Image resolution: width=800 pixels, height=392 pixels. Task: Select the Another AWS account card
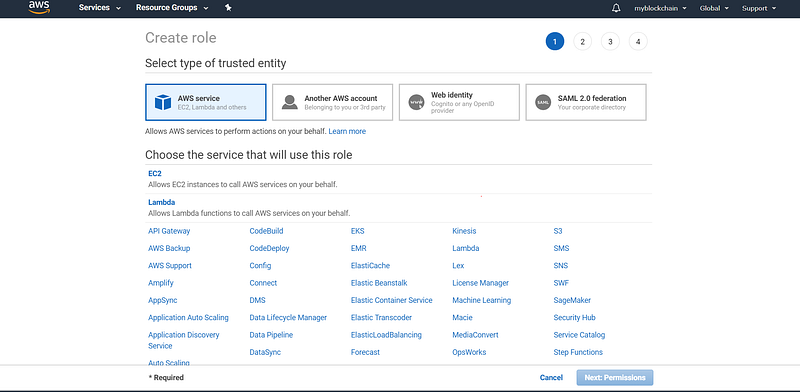(x=332, y=102)
